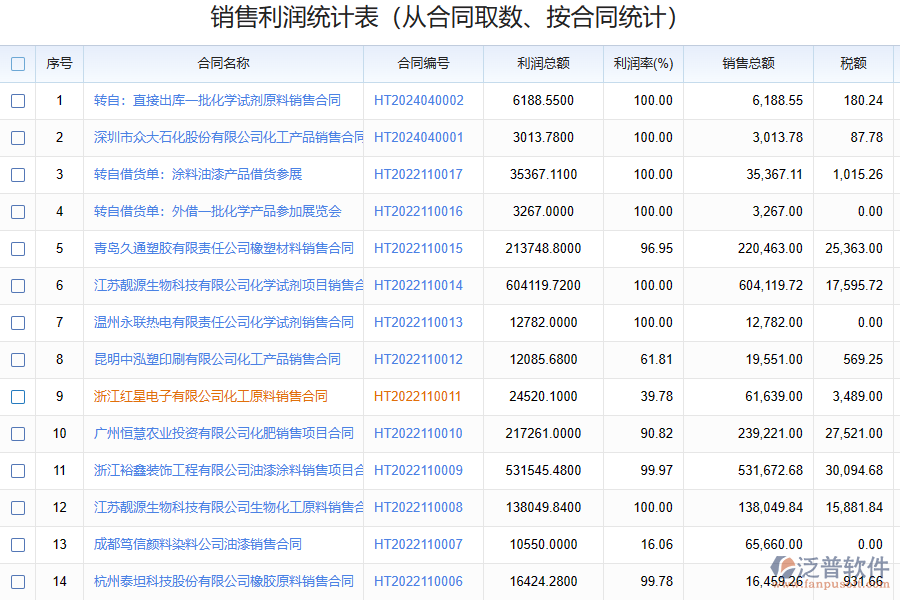Click the 利润总额 column header
This screenshot has height=600, width=900.
click(x=543, y=63)
